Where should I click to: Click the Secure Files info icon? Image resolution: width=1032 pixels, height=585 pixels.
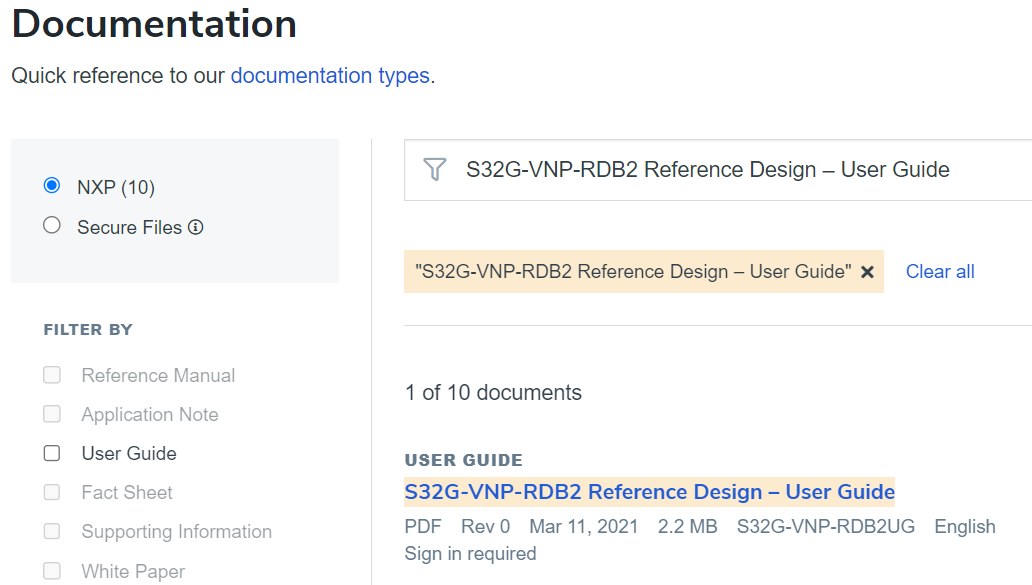click(x=195, y=227)
